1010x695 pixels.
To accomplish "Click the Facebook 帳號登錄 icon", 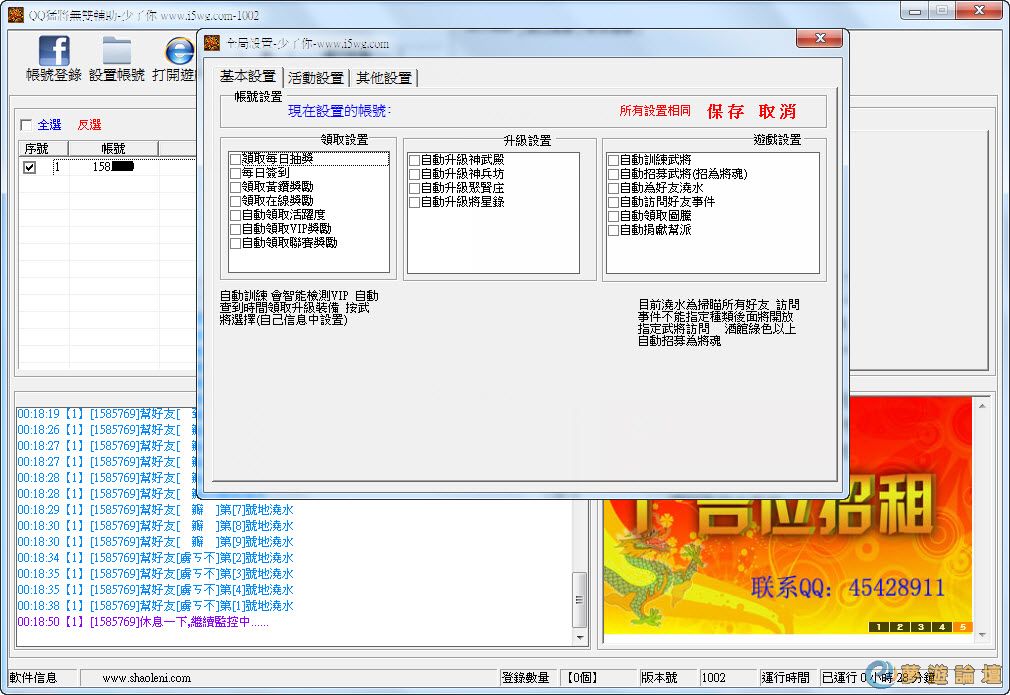I will coord(53,52).
